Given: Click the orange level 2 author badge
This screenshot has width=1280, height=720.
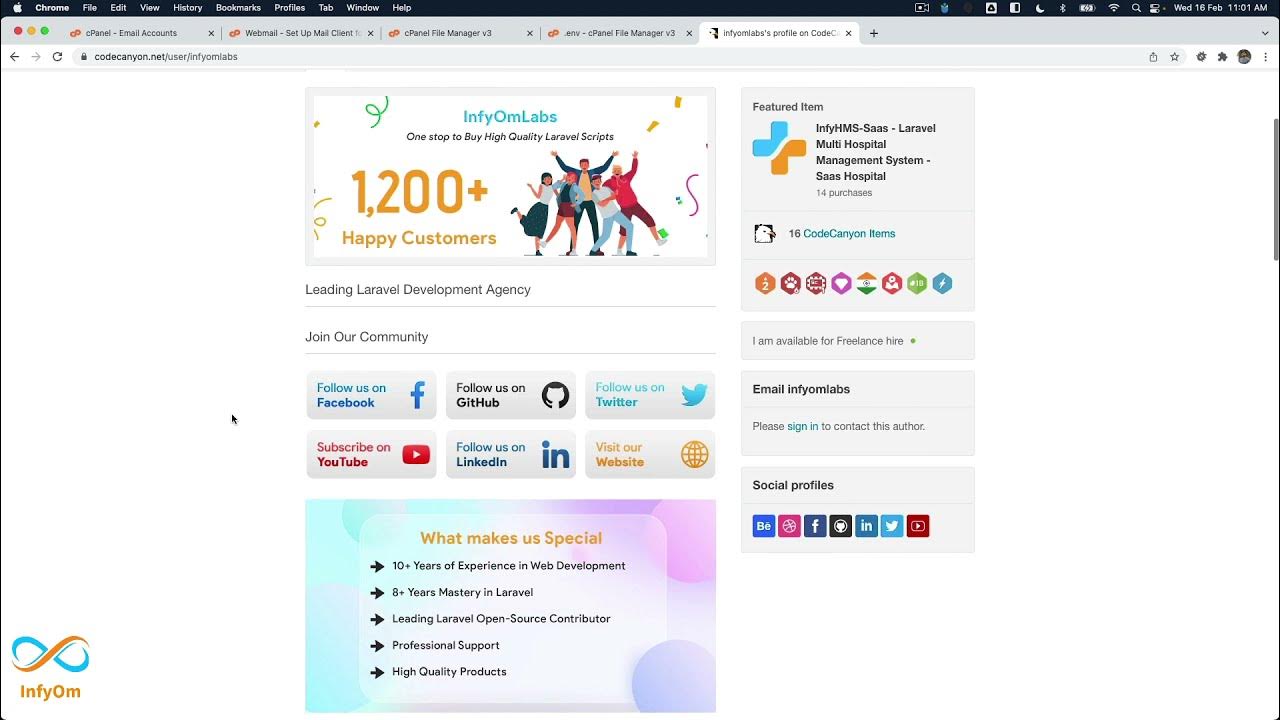Looking at the screenshot, I should [765, 284].
